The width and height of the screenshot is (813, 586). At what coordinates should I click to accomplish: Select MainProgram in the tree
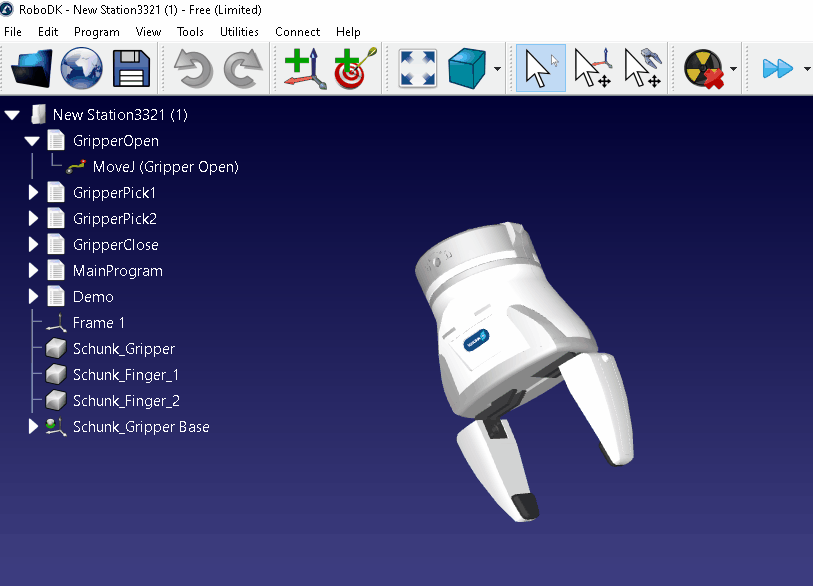point(118,271)
